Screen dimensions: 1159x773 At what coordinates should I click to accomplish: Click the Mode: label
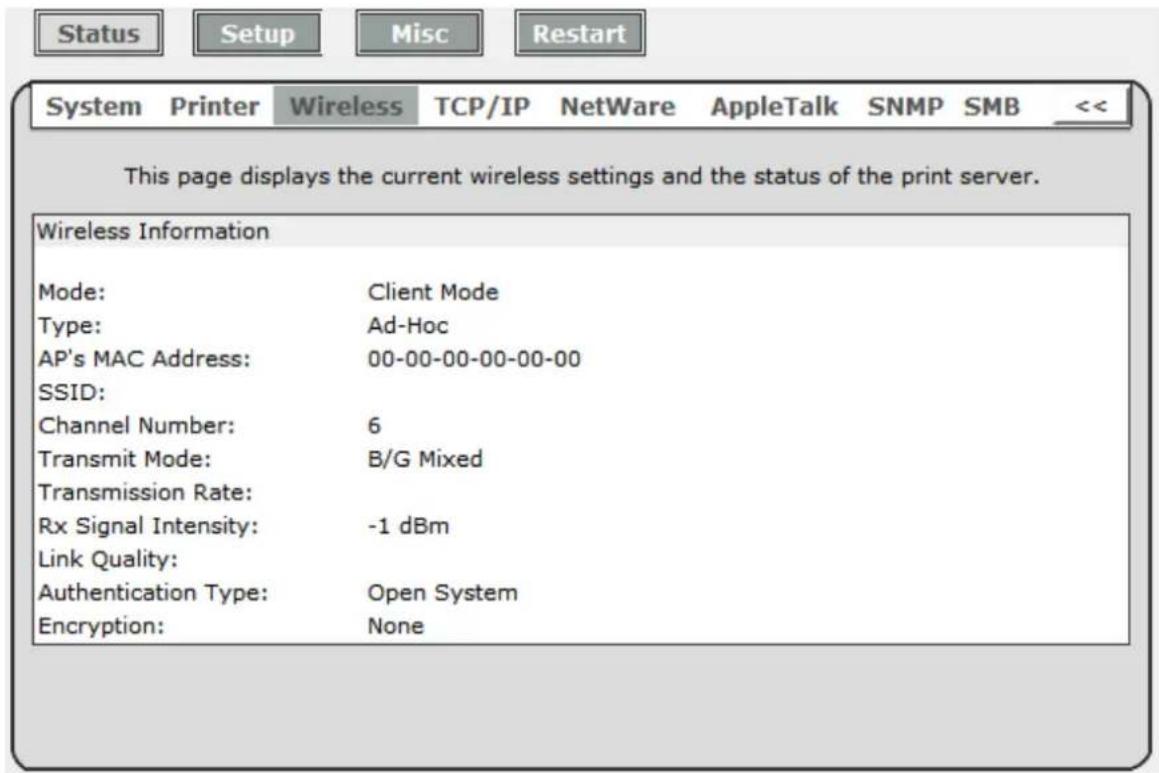[72, 292]
